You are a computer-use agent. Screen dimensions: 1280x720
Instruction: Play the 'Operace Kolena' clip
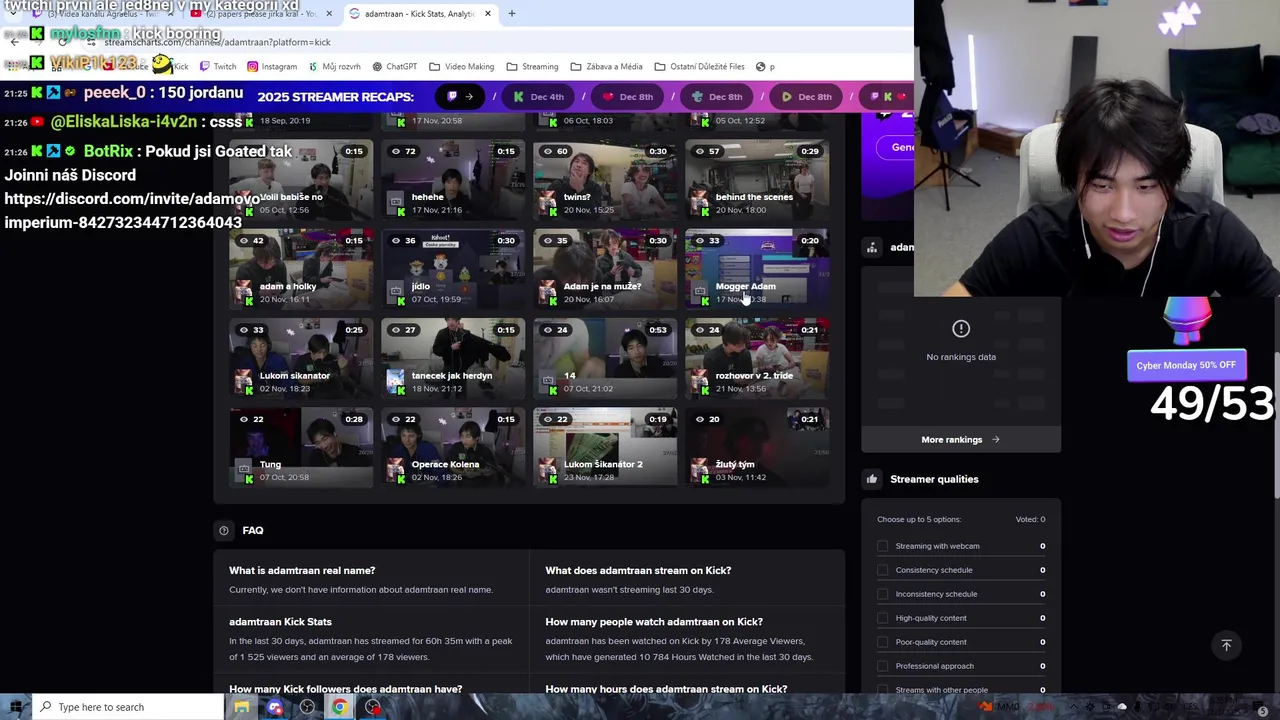(x=453, y=448)
